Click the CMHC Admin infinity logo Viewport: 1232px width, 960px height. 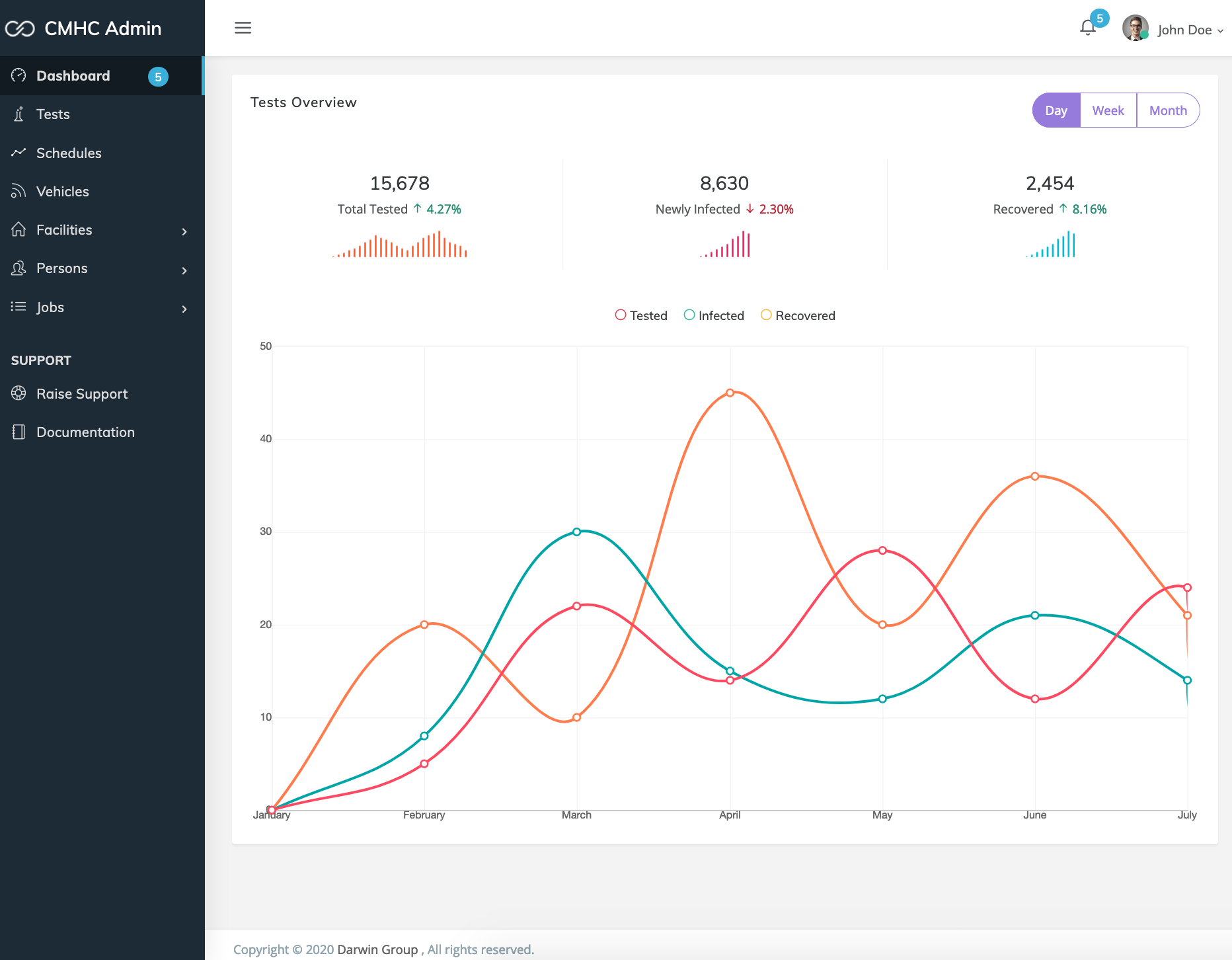click(20, 28)
